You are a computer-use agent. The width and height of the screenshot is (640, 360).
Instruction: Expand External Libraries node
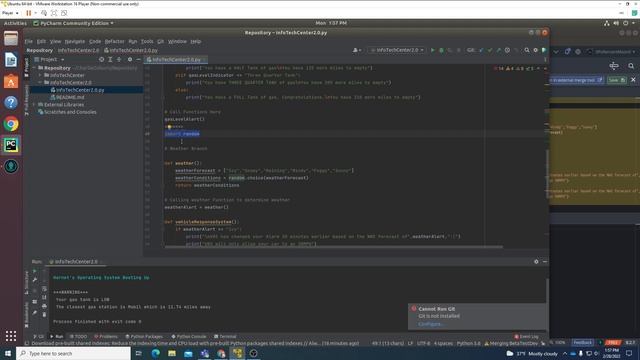(x=35, y=105)
